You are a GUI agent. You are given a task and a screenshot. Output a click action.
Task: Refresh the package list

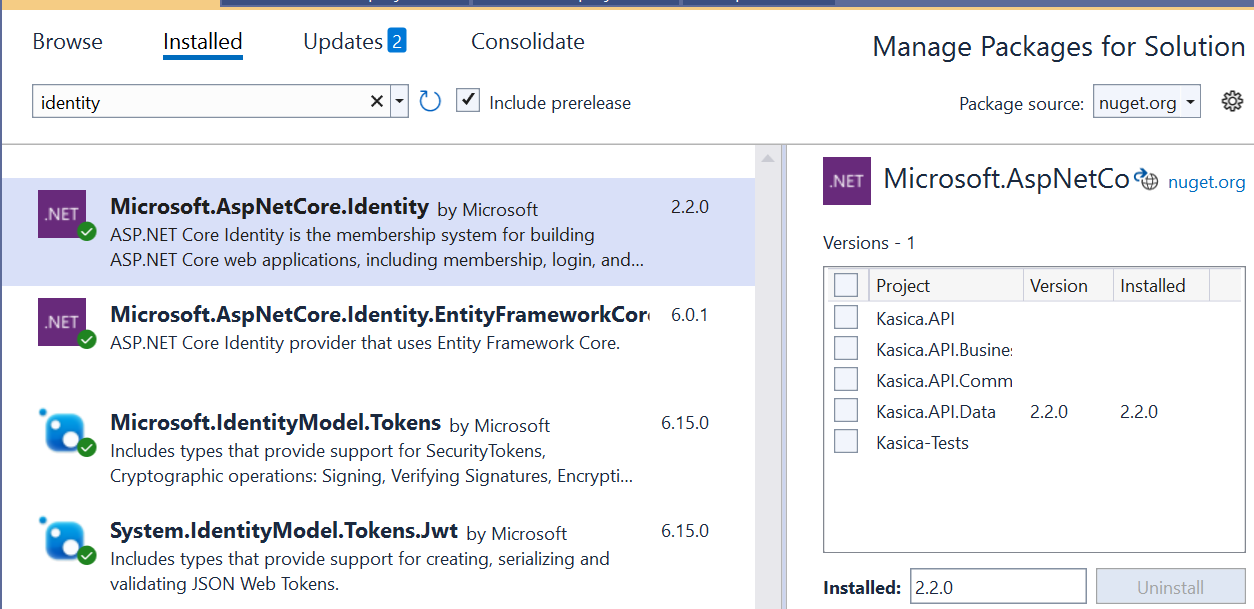(x=430, y=101)
